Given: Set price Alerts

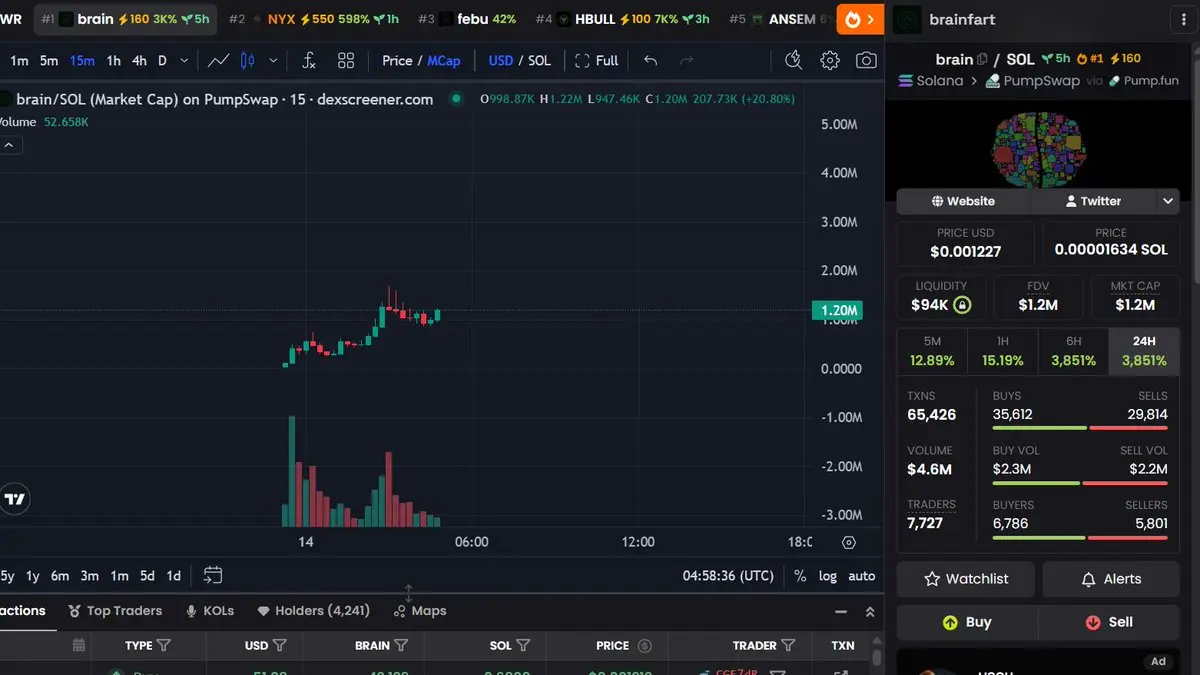Looking at the screenshot, I should click(1111, 579).
